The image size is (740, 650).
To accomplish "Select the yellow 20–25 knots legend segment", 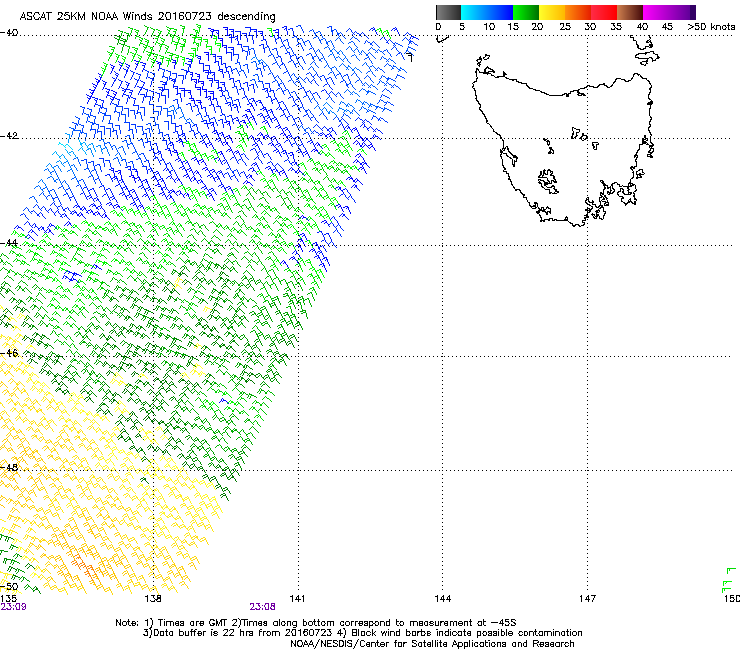I will point(552,12).
